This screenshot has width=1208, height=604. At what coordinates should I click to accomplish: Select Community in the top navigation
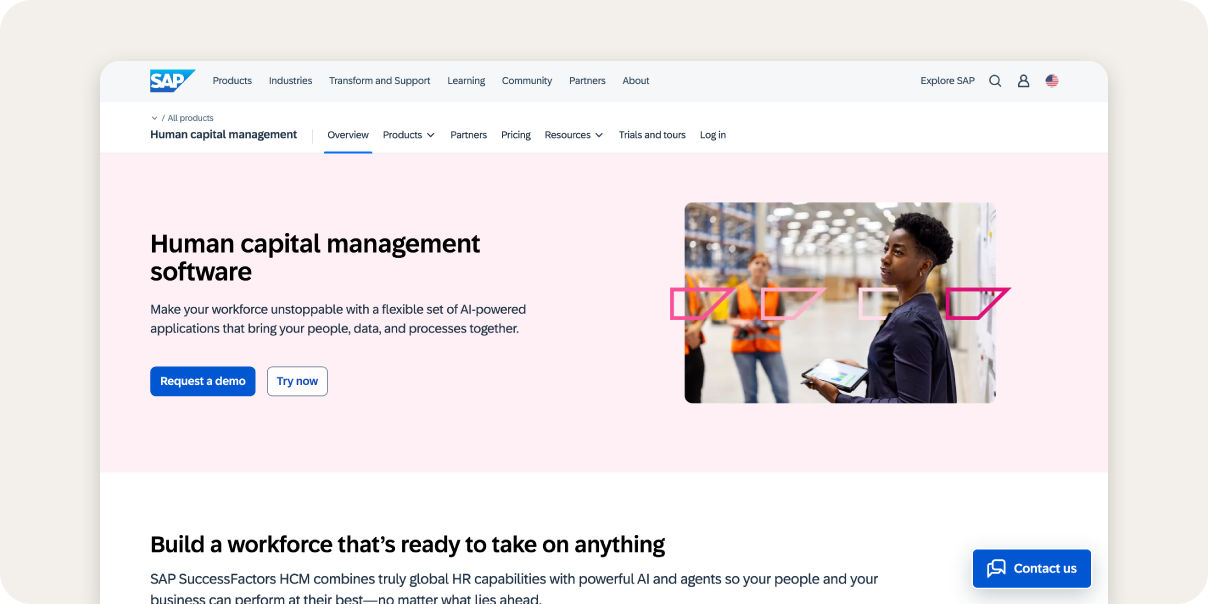[526, 80]
